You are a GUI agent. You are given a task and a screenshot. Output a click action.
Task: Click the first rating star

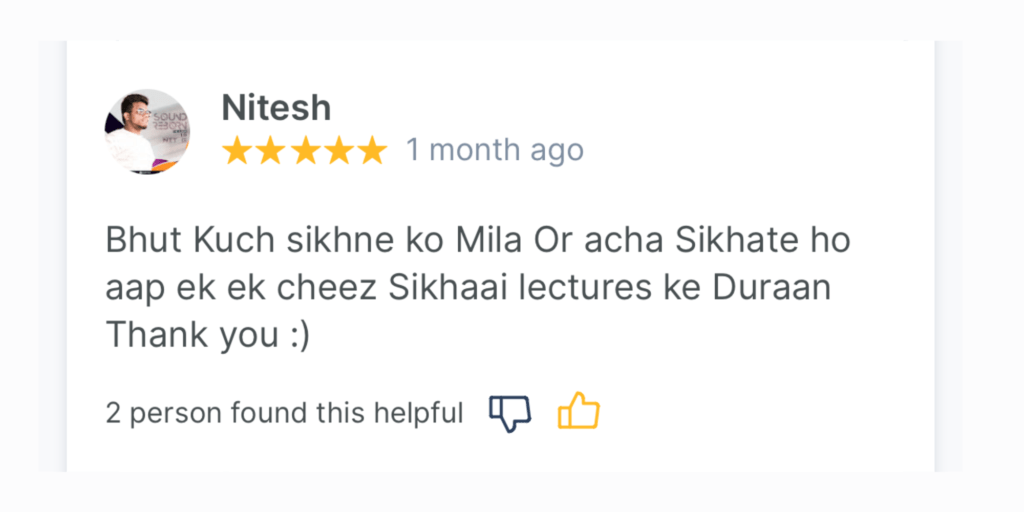click(236, 151)
